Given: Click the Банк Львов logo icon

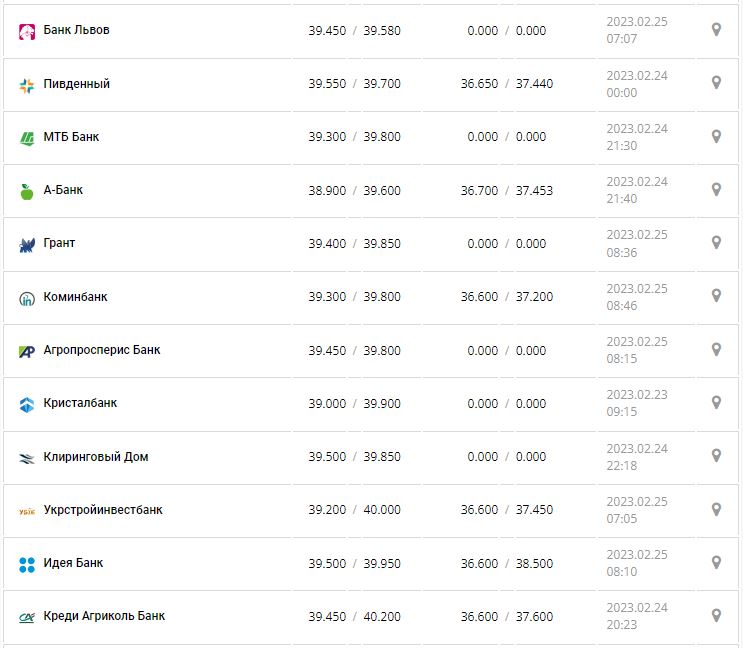Looking at the screenshot, I should coord(27,31).
